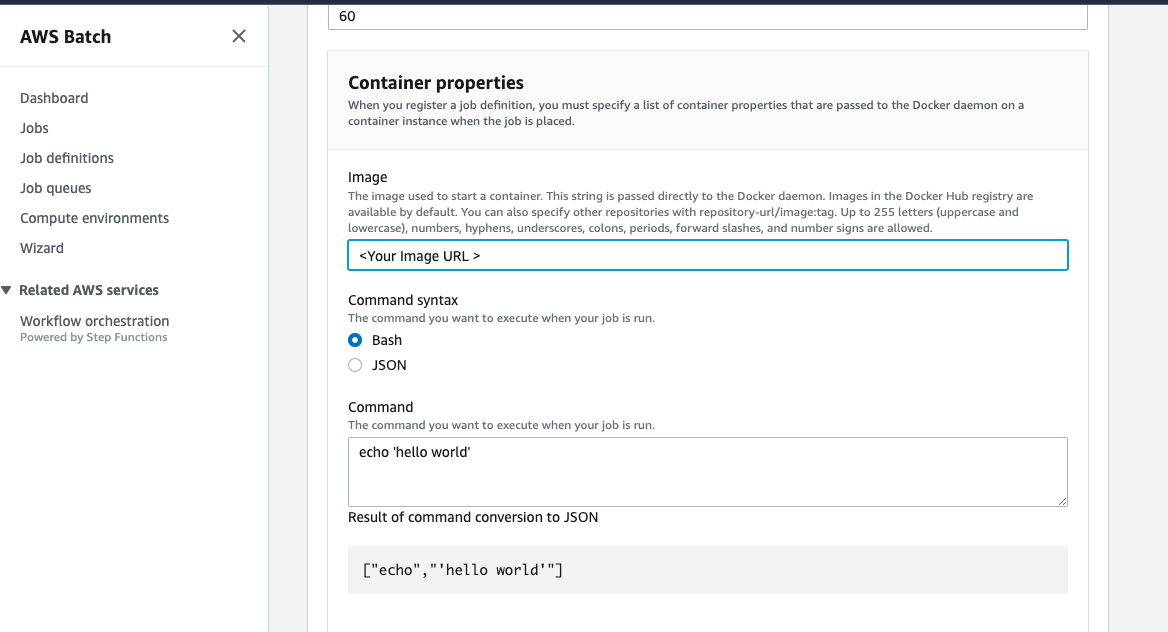Image resolution: width=1168 pixels, height=632 pixels.
Task: Close the AWS Batch navigation sidebar
Action: (x=239, y=37)
